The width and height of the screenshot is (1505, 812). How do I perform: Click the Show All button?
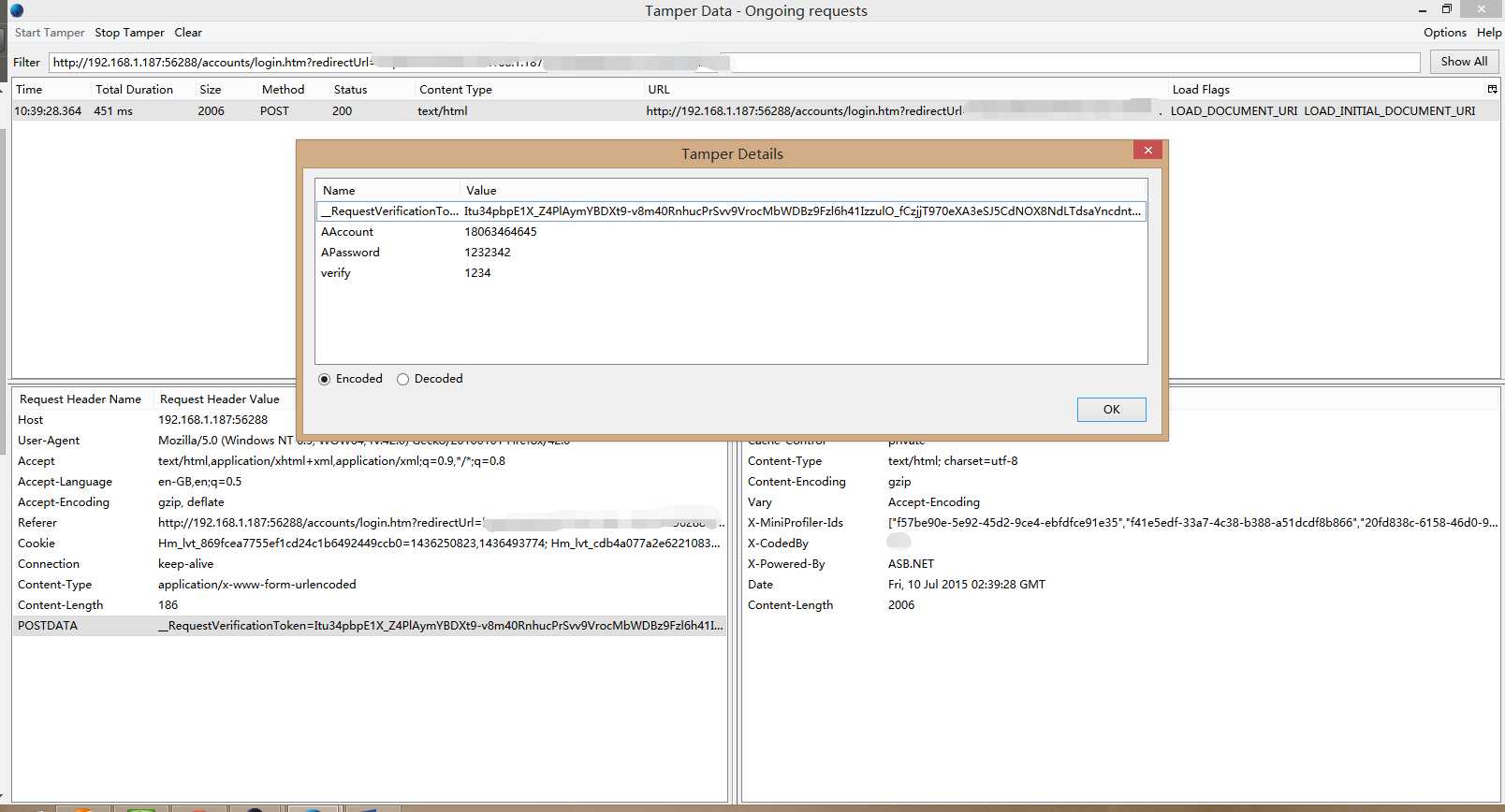[1464, 62]
